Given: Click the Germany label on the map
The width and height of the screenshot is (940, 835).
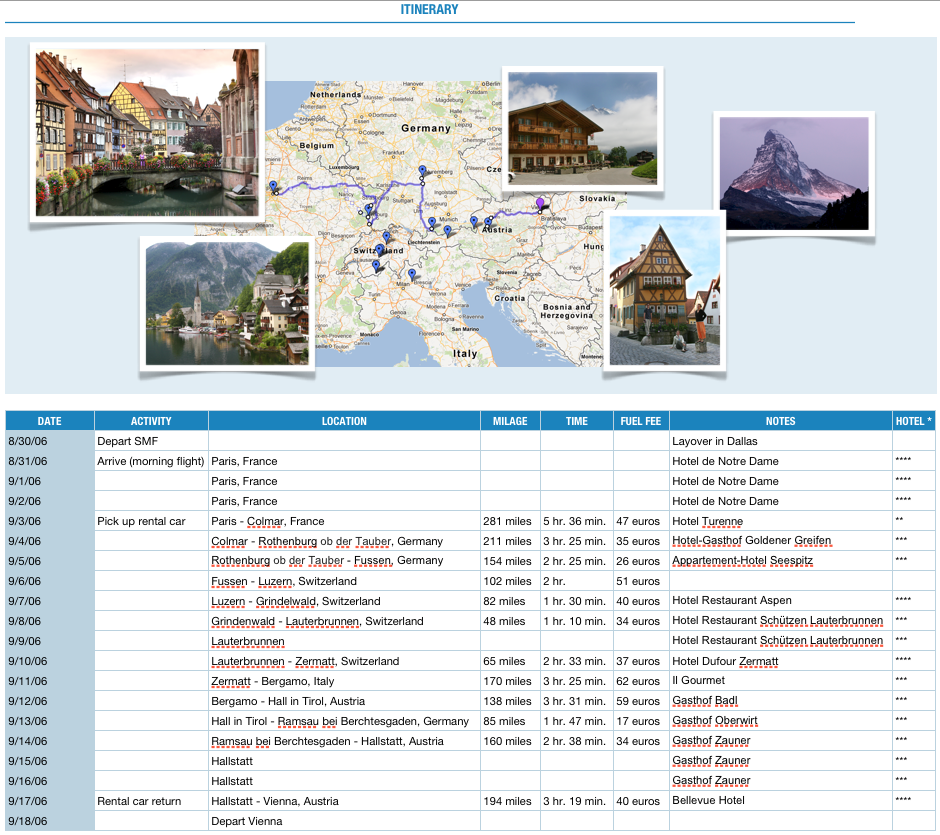Looking at the screenshot, I should (x=426, y=128).
